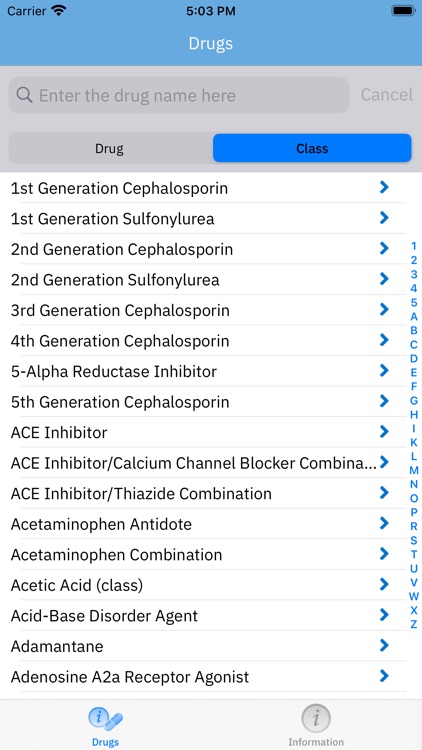
Task: Tap chevron for 5-Alpha Reductase Inhibitor
Action: point(384,371)
